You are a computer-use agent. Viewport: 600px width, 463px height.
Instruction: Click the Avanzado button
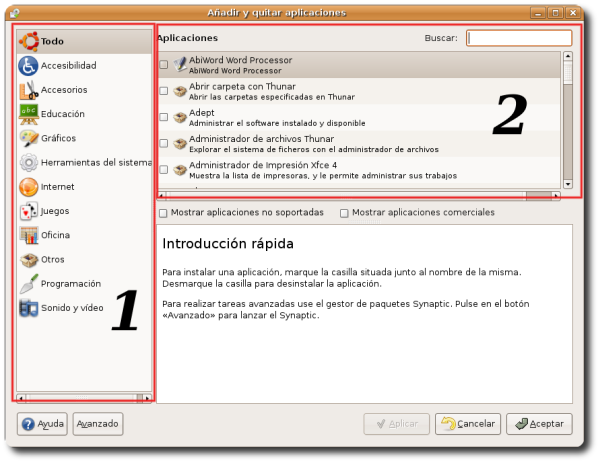(98, 424)
